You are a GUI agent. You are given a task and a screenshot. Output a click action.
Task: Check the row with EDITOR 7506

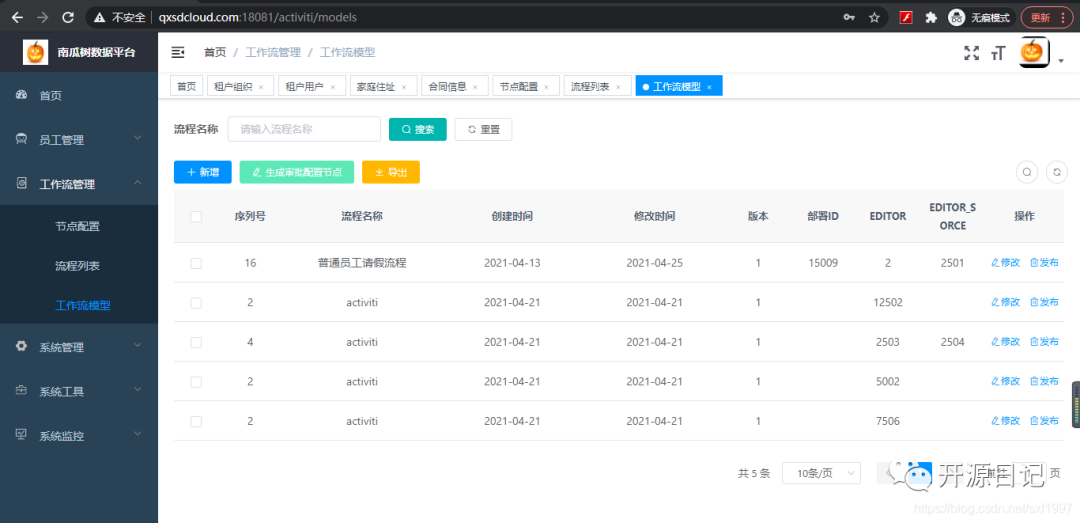point(196,421)
